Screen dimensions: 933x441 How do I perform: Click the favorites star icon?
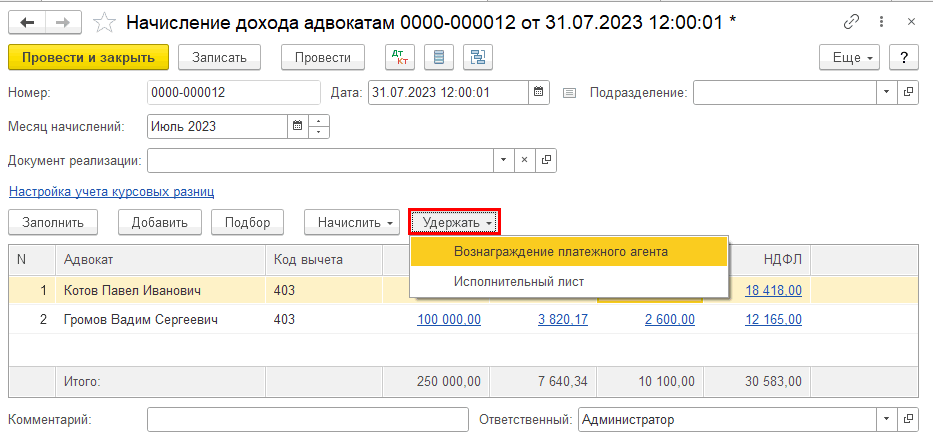click(103, 21)
